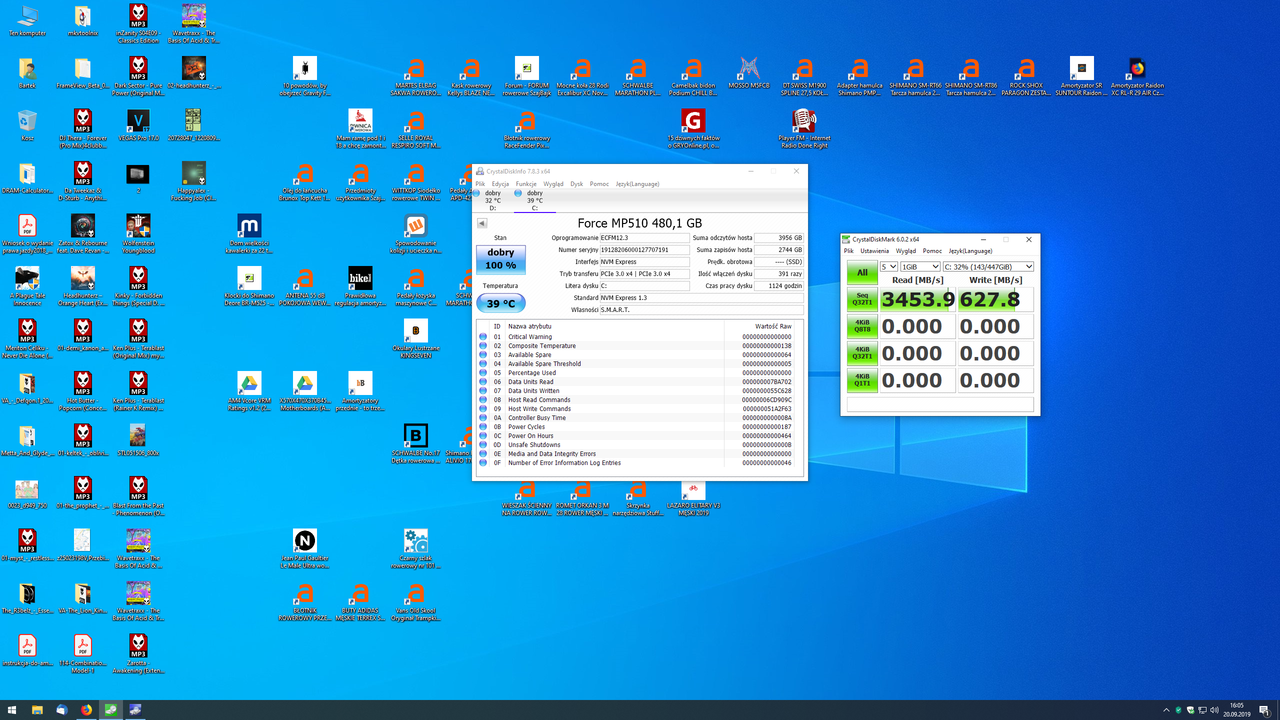Switch to the D: disk tab
The height and width of the screenshot is (720, 1280).
[x=492, y=200]
